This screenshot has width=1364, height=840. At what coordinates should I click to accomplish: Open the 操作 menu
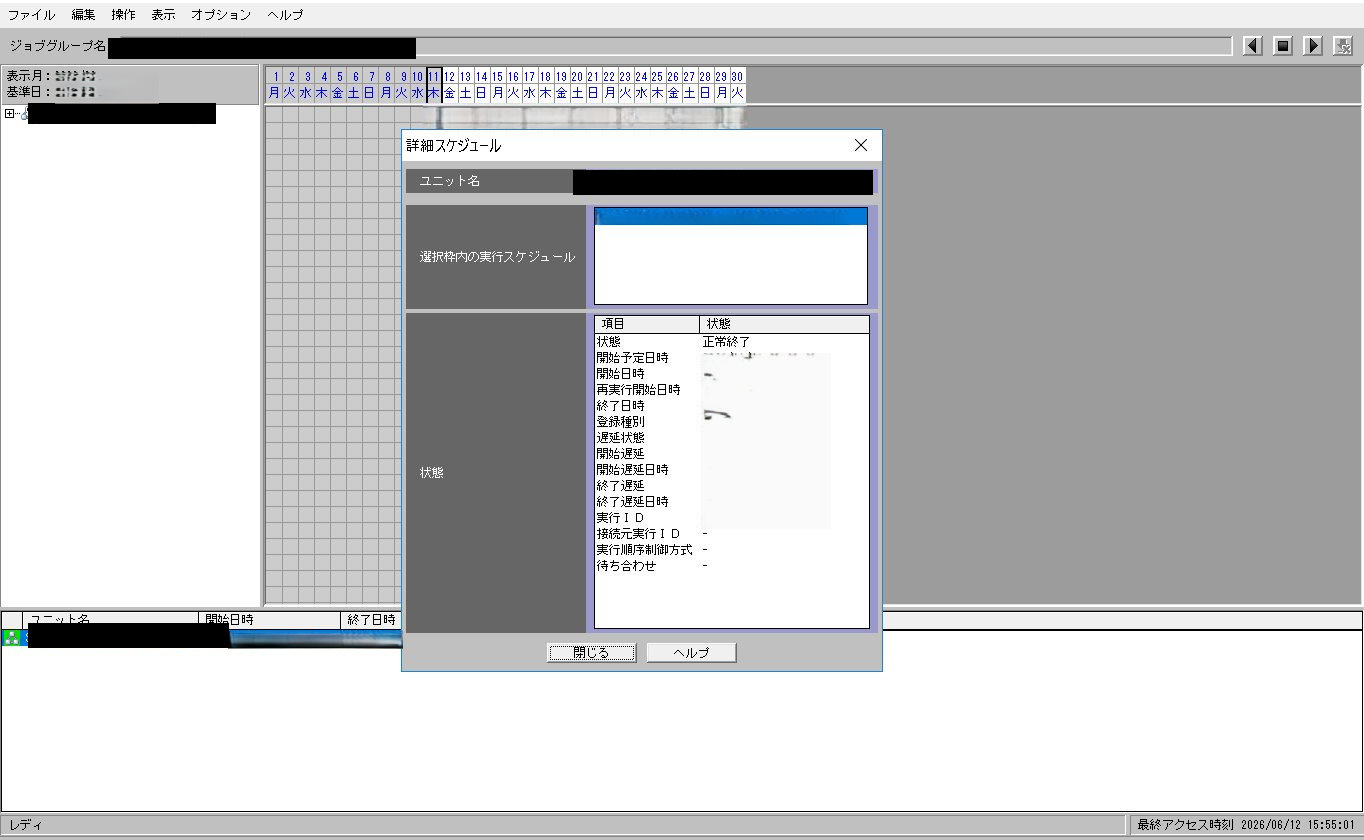click(124, 15)
